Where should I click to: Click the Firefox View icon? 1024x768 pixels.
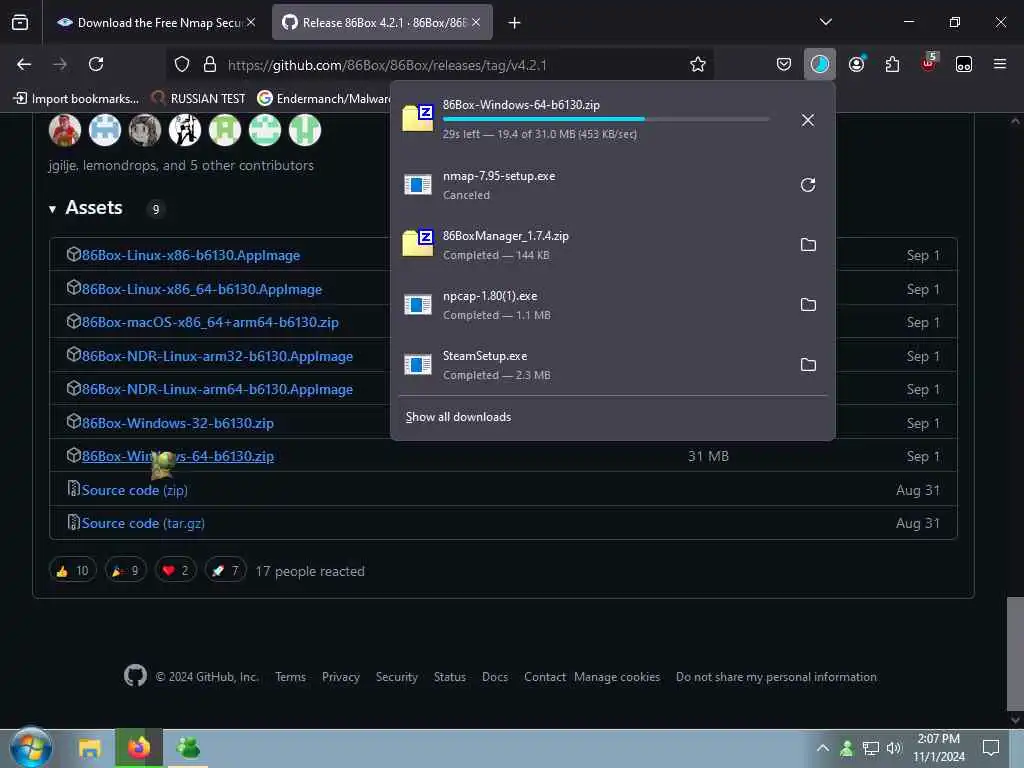(x=20, y=23)
